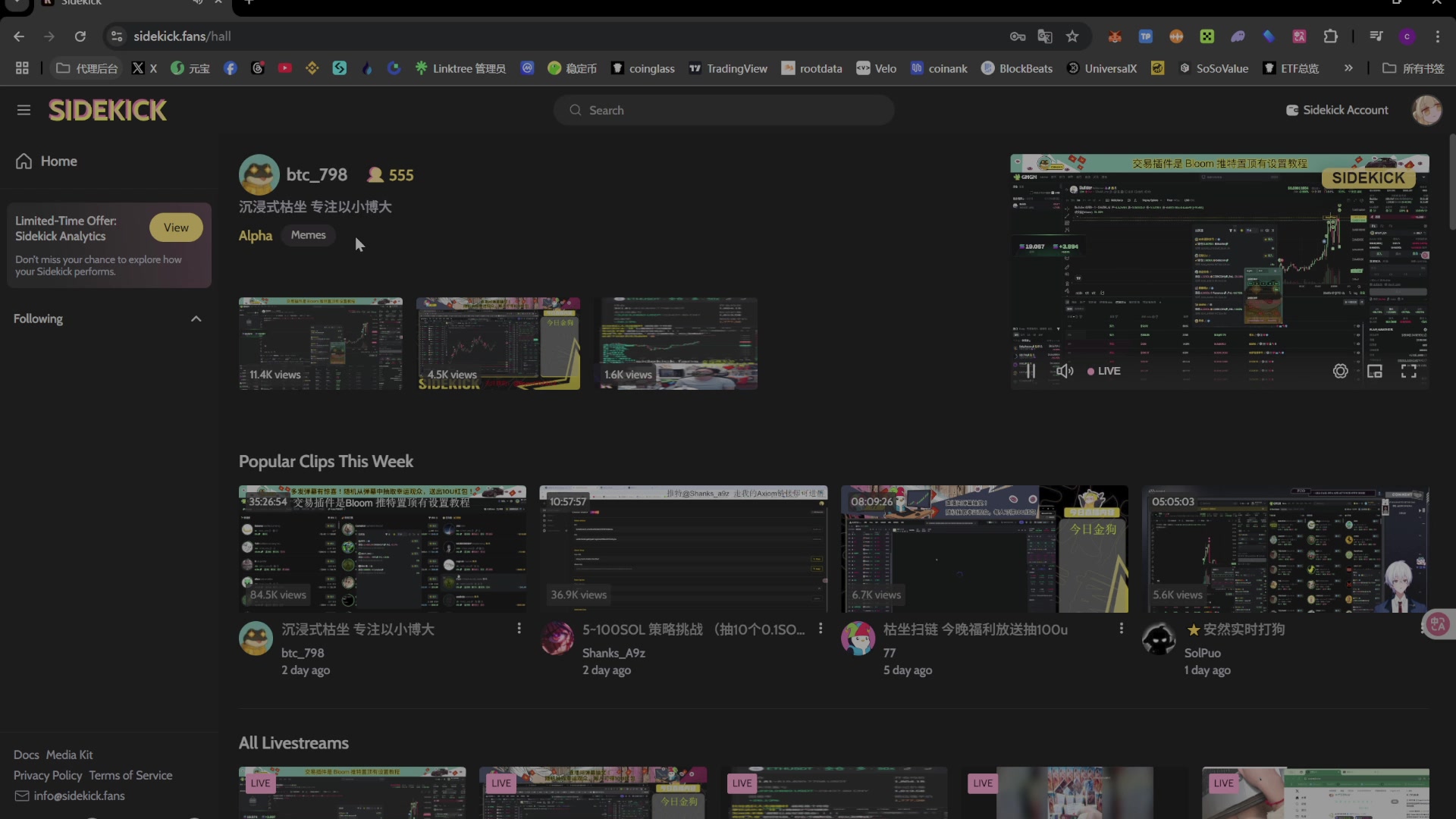Open the SoSoValue bookmark
The image size is (1456, 819).
click(x=1213, y=68)
